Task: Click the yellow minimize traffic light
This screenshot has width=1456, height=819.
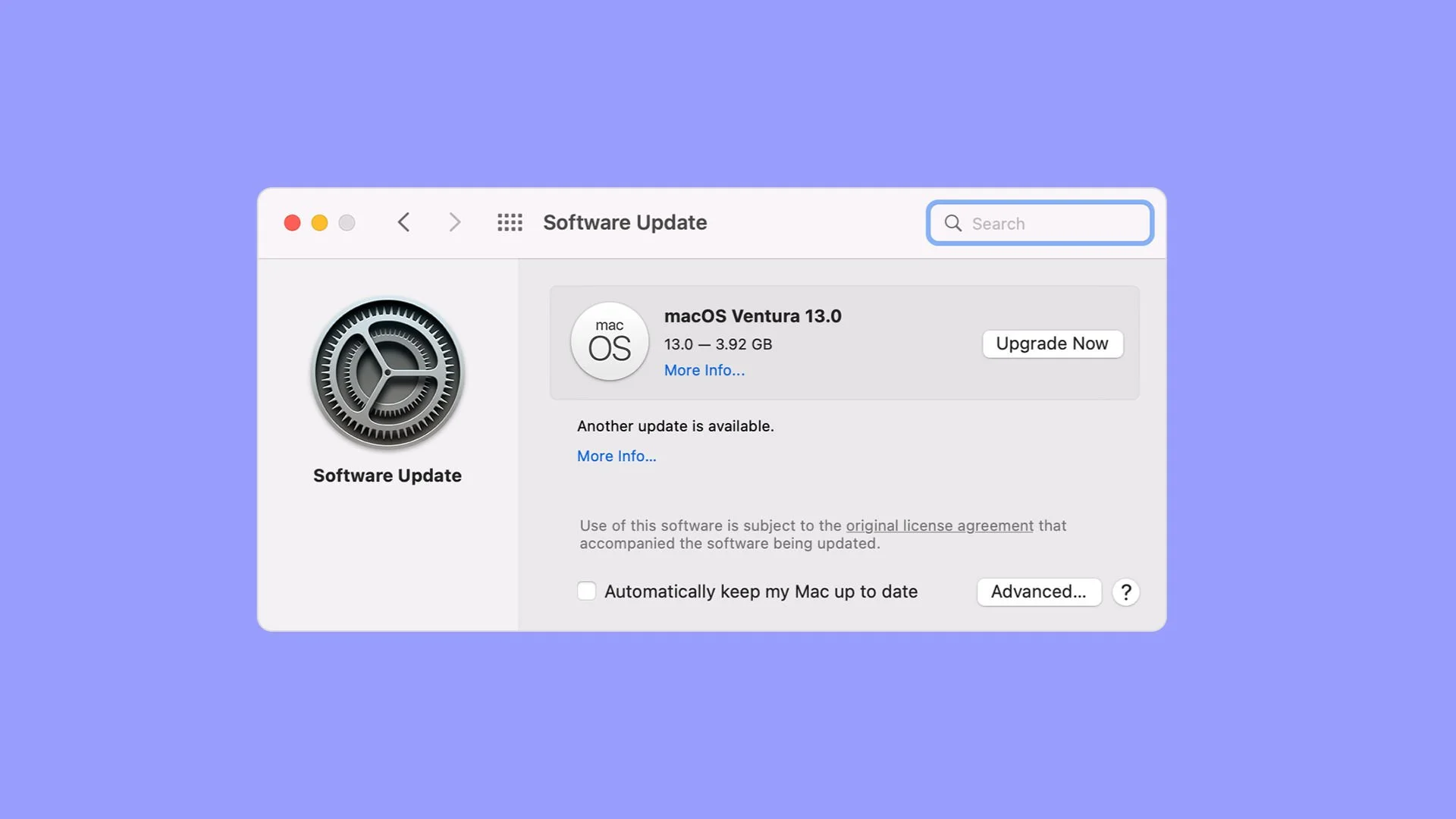Action: click(319, 222)
